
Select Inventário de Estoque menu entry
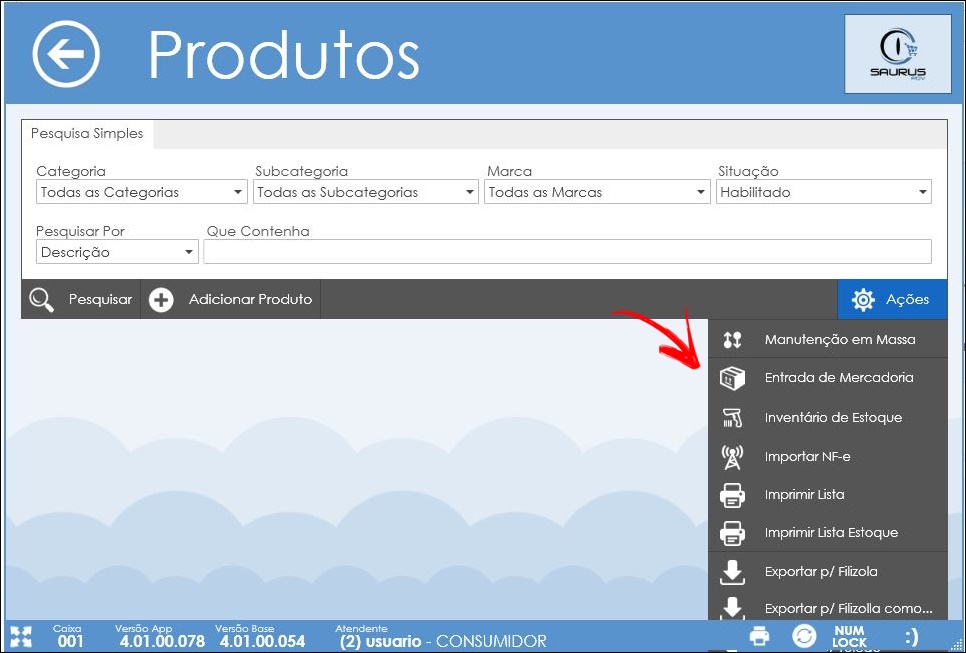point(828,418)
